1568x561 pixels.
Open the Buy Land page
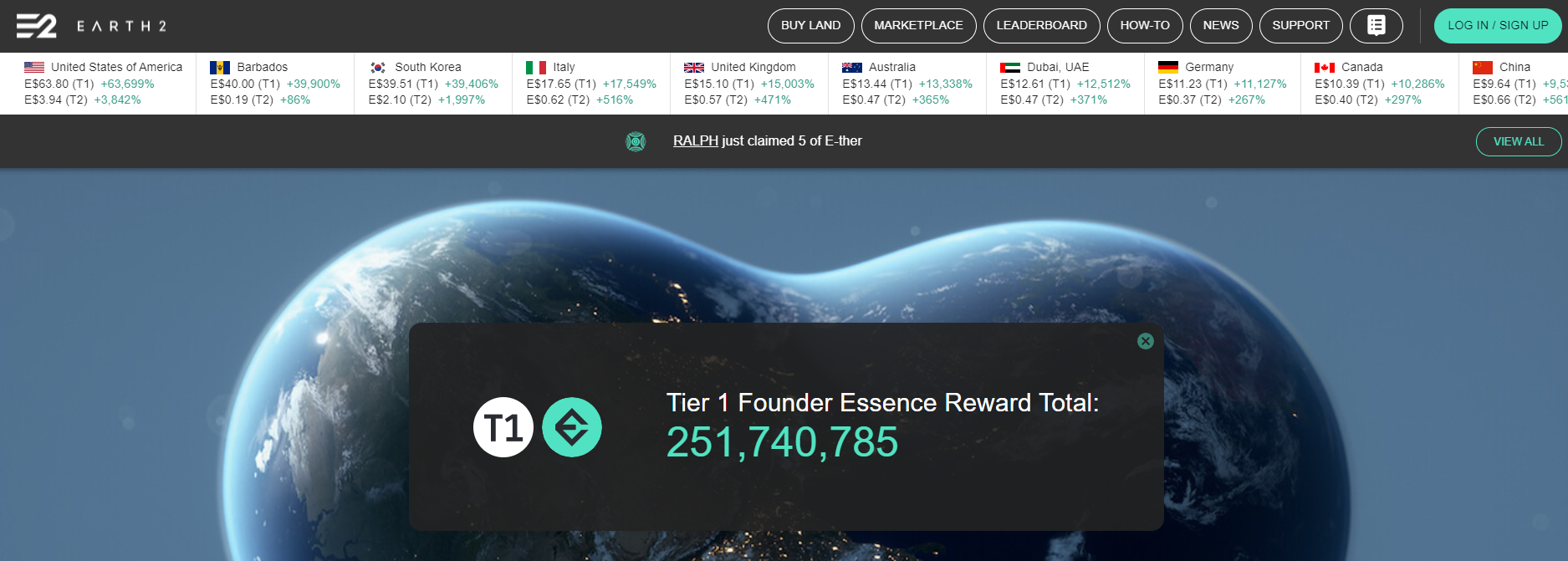[x=810, y=26]
